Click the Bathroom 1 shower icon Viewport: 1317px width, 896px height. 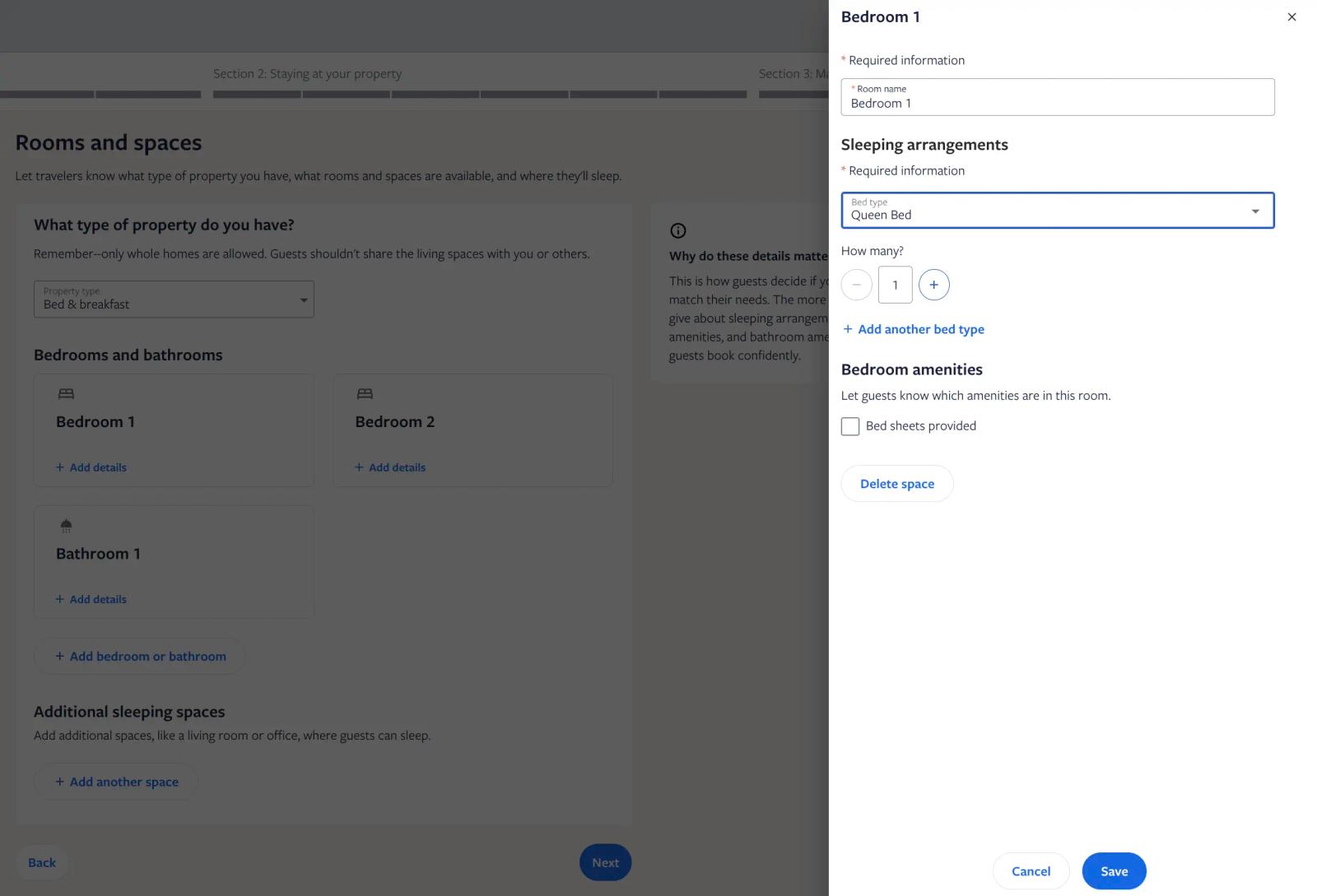(66, 525)
